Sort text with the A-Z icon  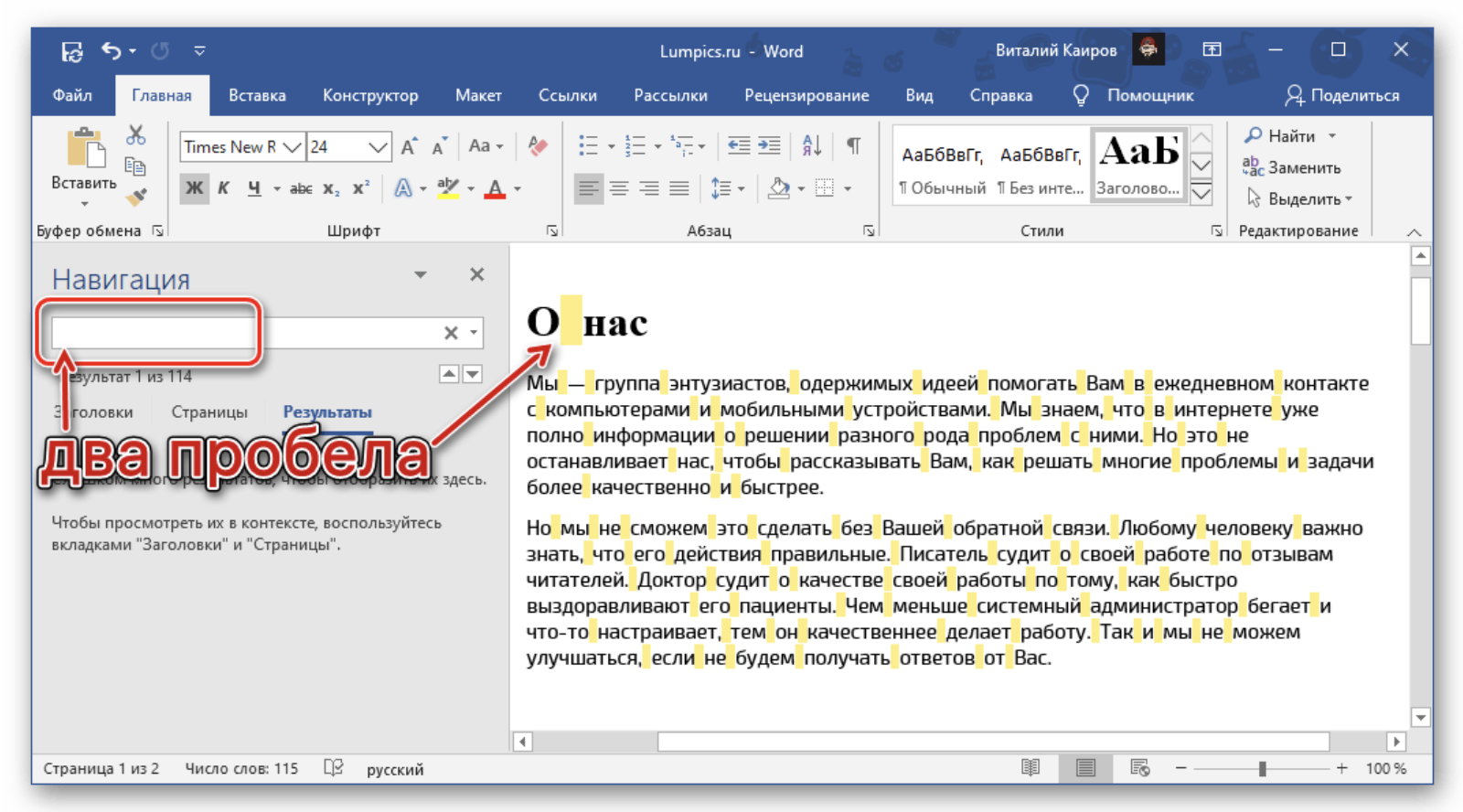tap(811, 145)
